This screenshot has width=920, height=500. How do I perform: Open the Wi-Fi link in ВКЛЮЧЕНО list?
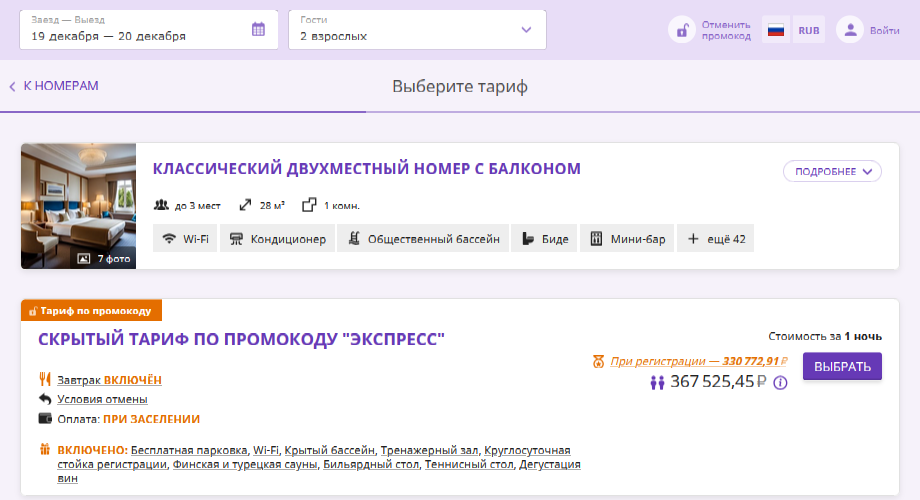point(266,450)
